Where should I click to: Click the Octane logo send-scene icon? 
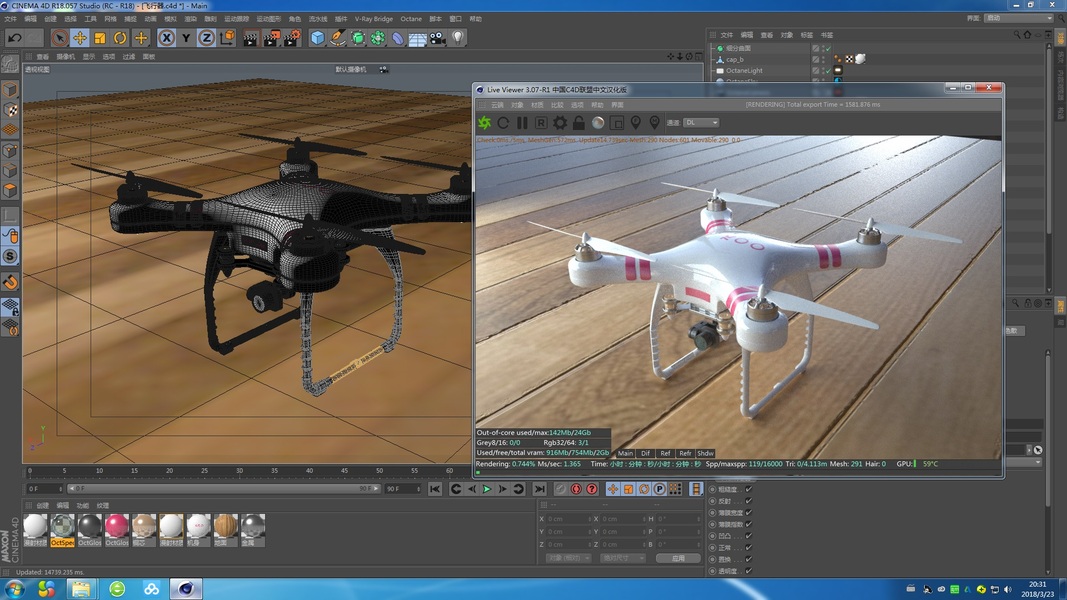(x=485, y=122)
